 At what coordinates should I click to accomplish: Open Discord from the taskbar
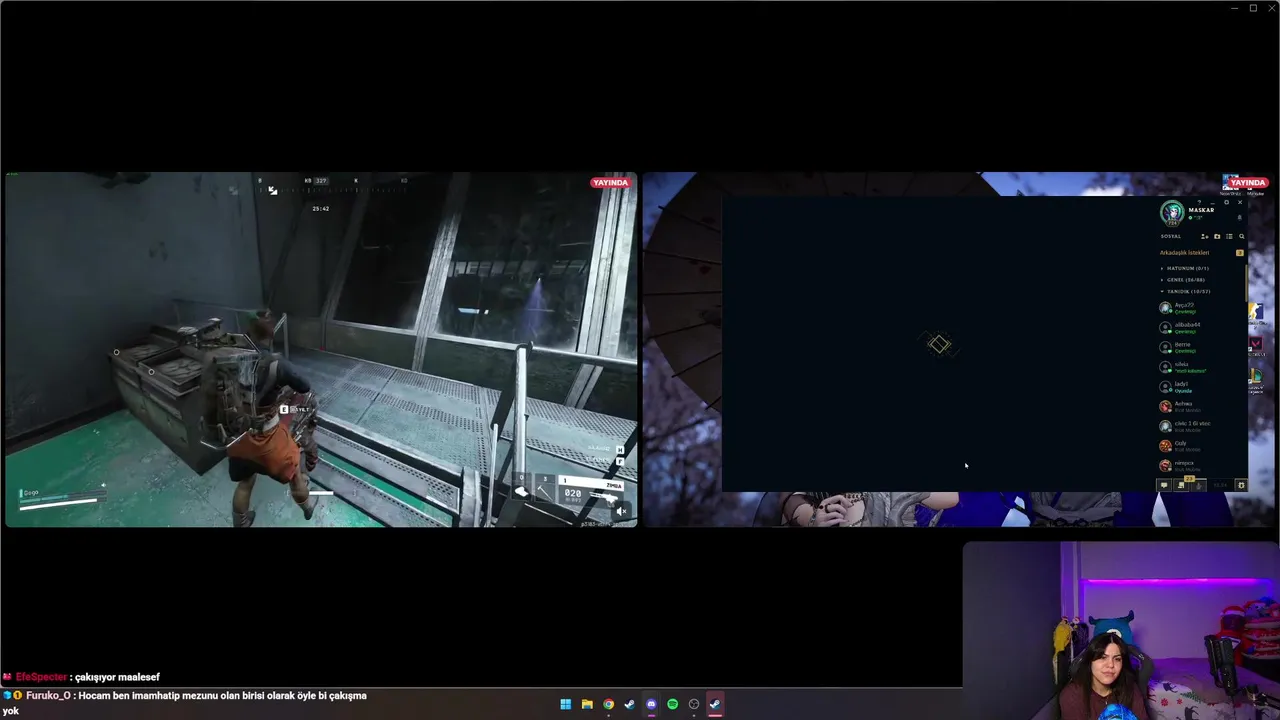pos(651,704)
